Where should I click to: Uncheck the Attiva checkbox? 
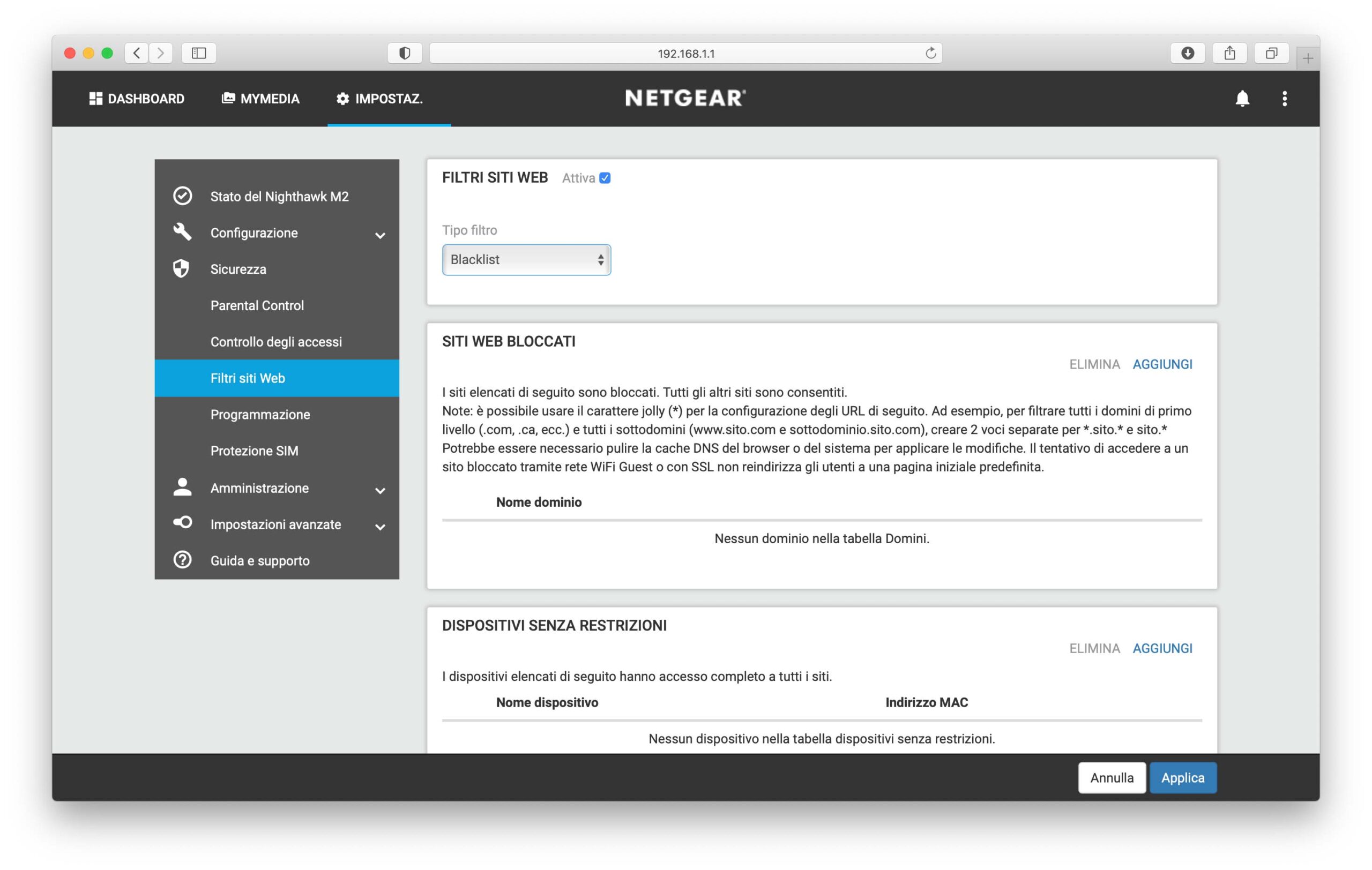(x=605, y=178)
